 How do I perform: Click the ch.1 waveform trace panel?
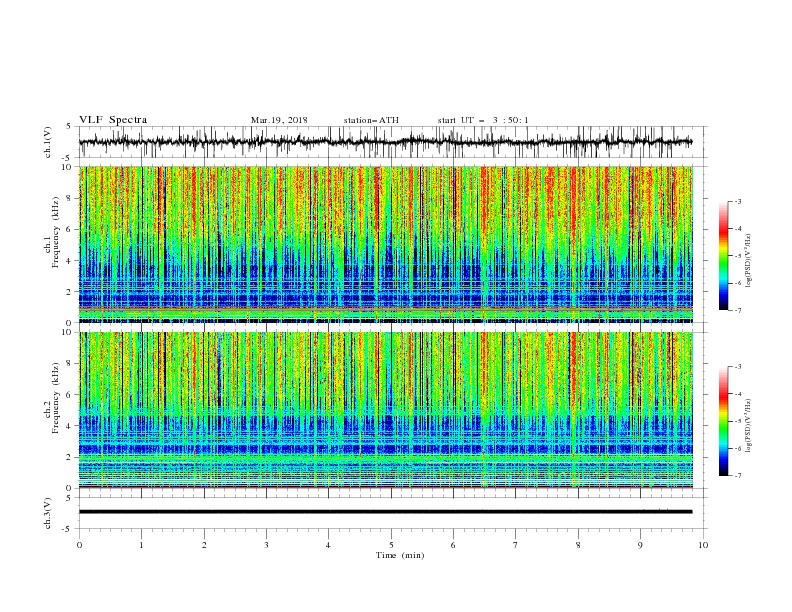393,142
